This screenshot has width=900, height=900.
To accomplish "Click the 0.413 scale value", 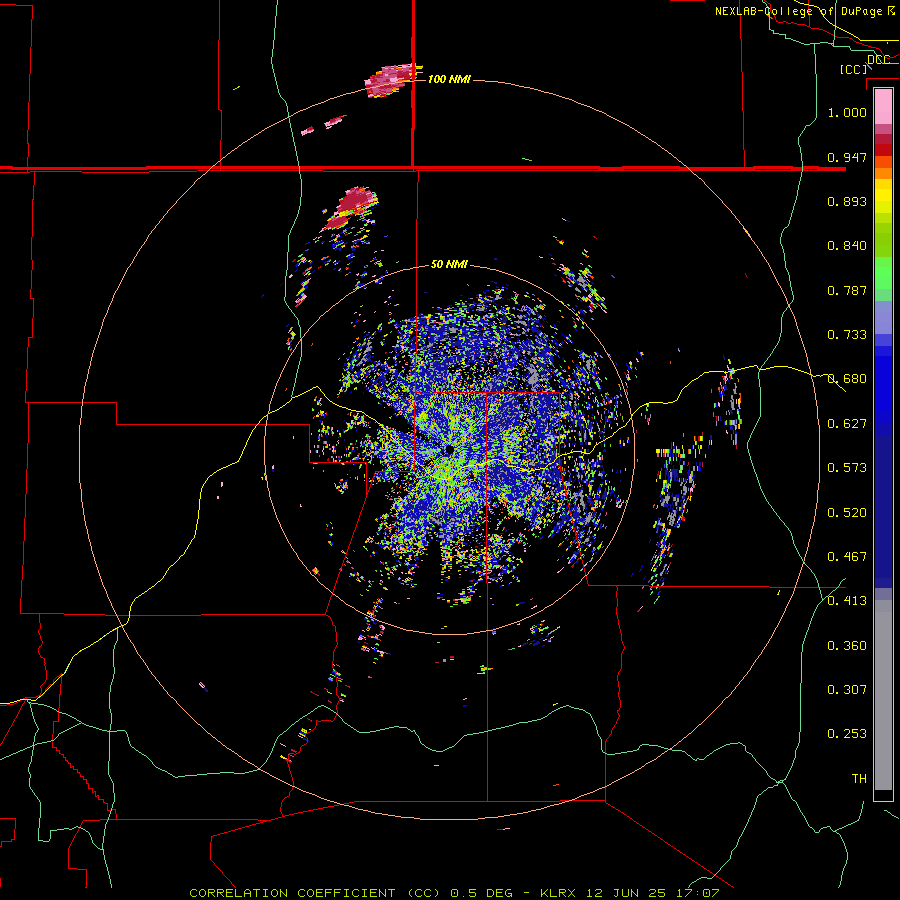I will click(847, 601).
